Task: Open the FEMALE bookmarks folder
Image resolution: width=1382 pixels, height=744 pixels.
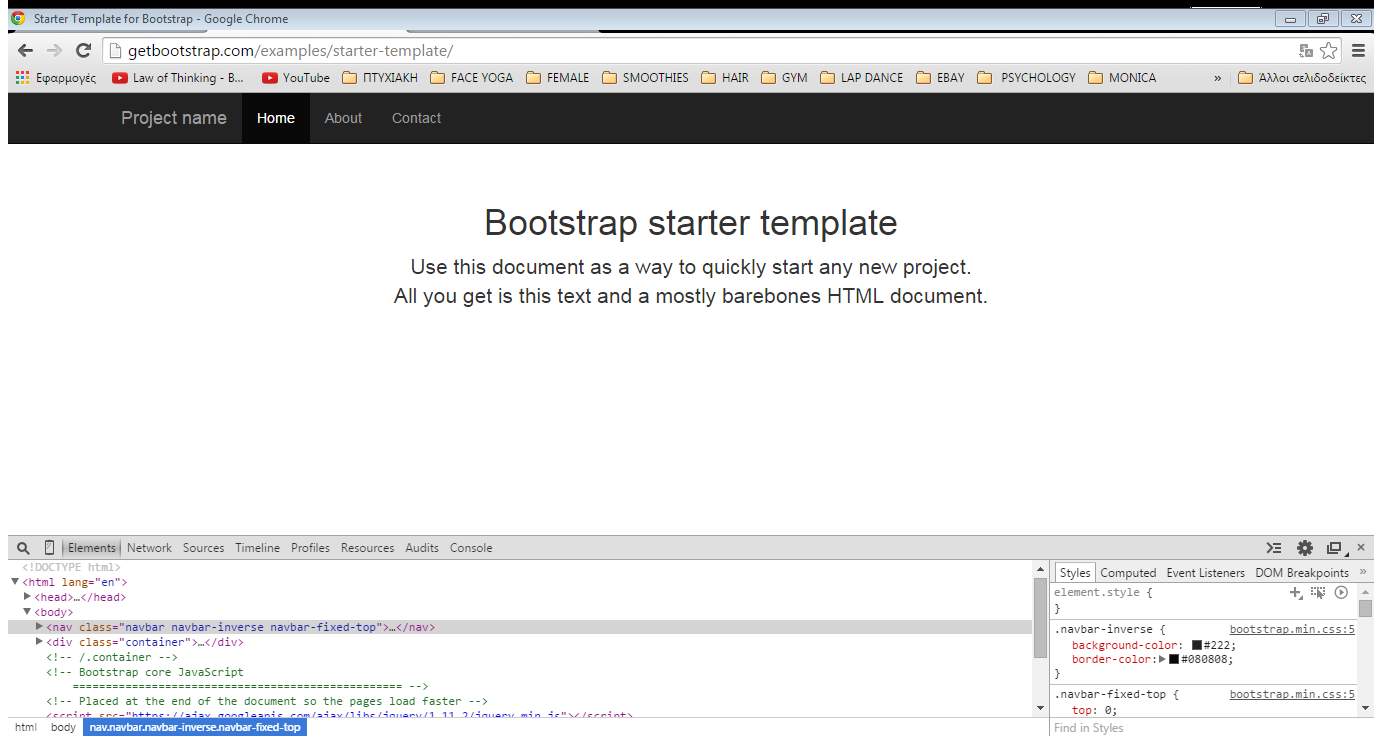Action: [558, 78]
